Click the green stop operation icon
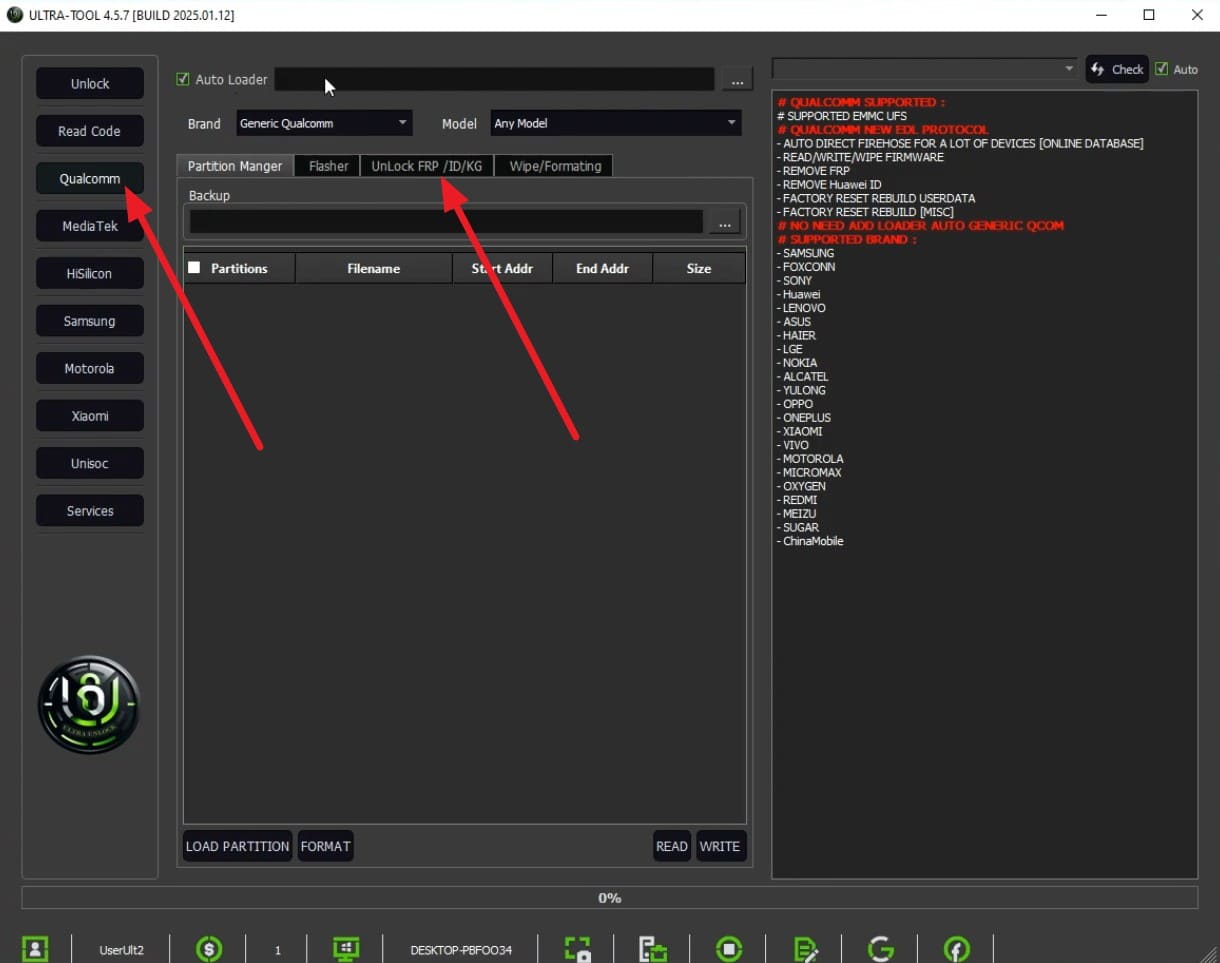This screenshot has height=963, width=1220. [x=729, y=948]
